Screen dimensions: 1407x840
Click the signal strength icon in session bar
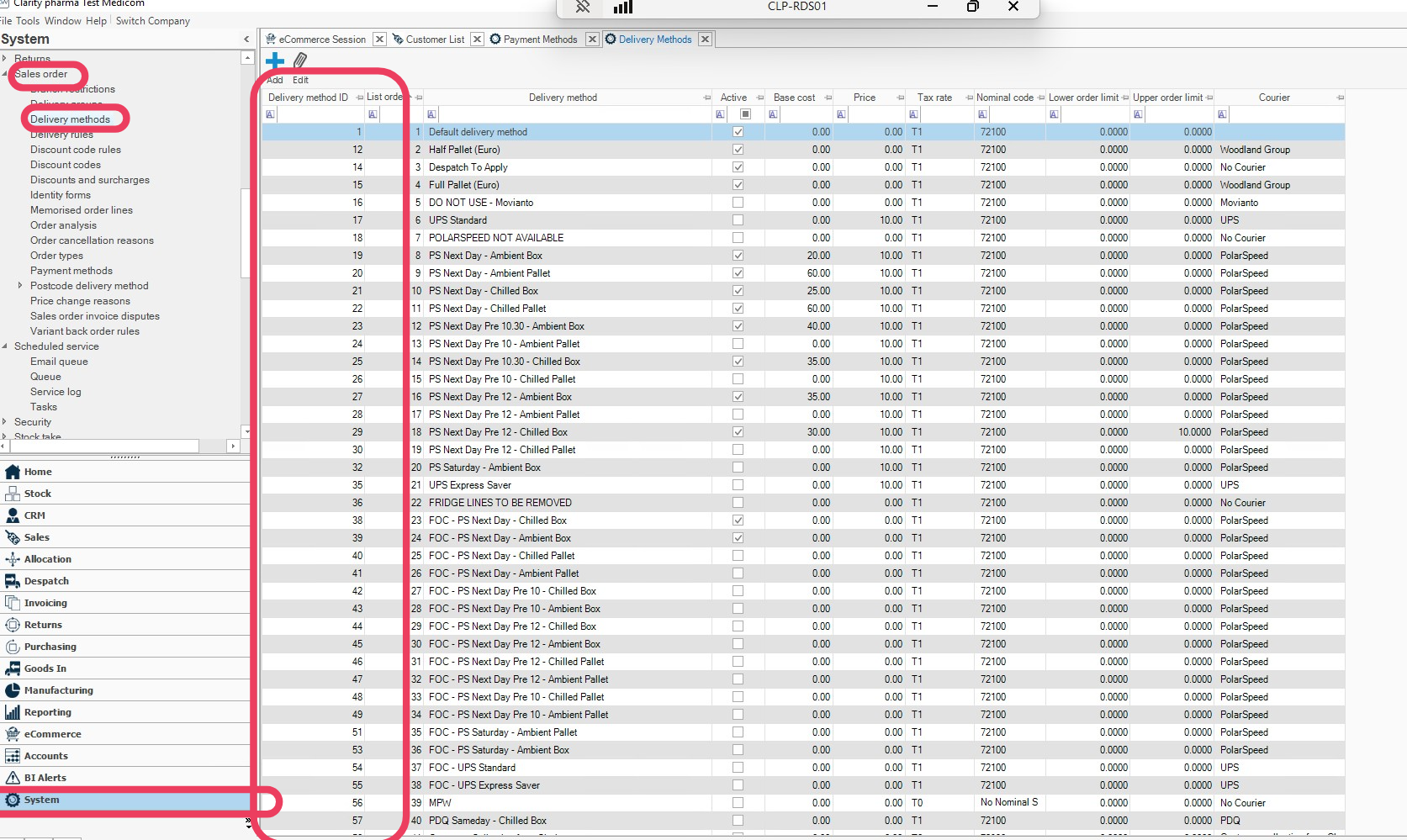point(623,7)
